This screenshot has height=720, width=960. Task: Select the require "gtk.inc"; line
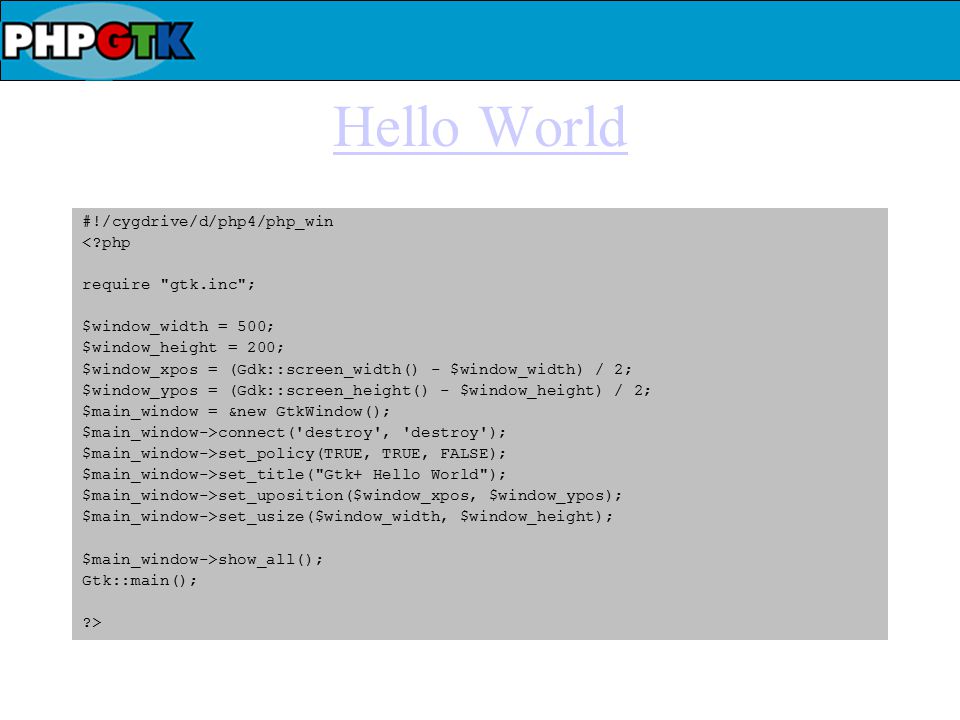coord(168,285)
